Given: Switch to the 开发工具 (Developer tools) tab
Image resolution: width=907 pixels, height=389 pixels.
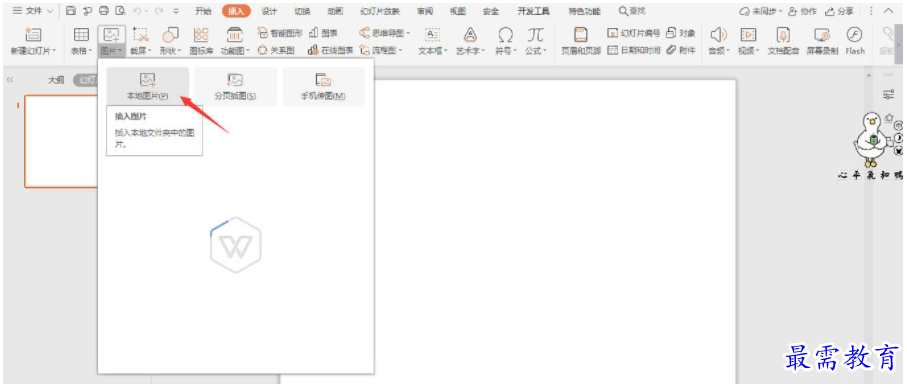Looking at the screenshot, I should tap(533, 11).
